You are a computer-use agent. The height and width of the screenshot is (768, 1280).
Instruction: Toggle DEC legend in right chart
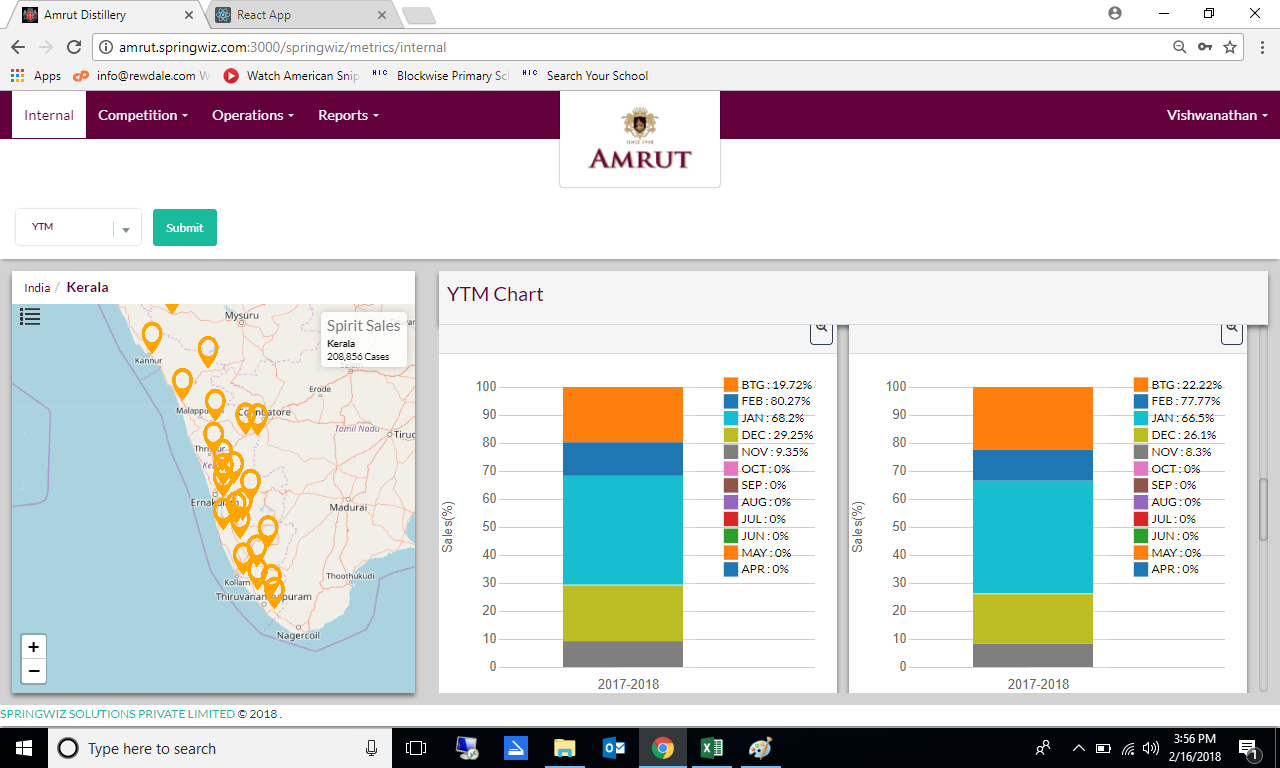1176,435
